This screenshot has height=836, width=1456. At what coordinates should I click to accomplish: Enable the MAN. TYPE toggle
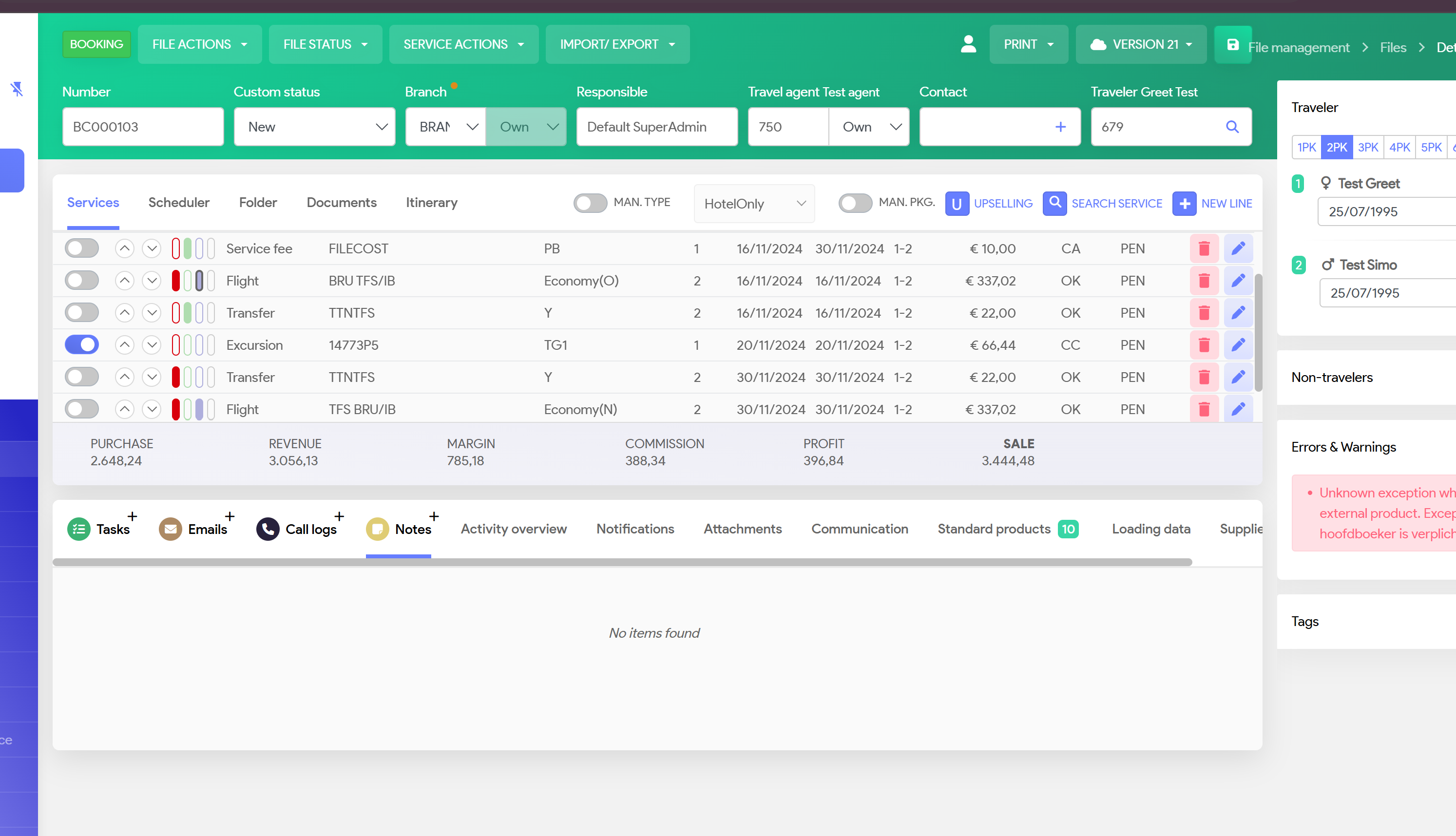[590, 203]
